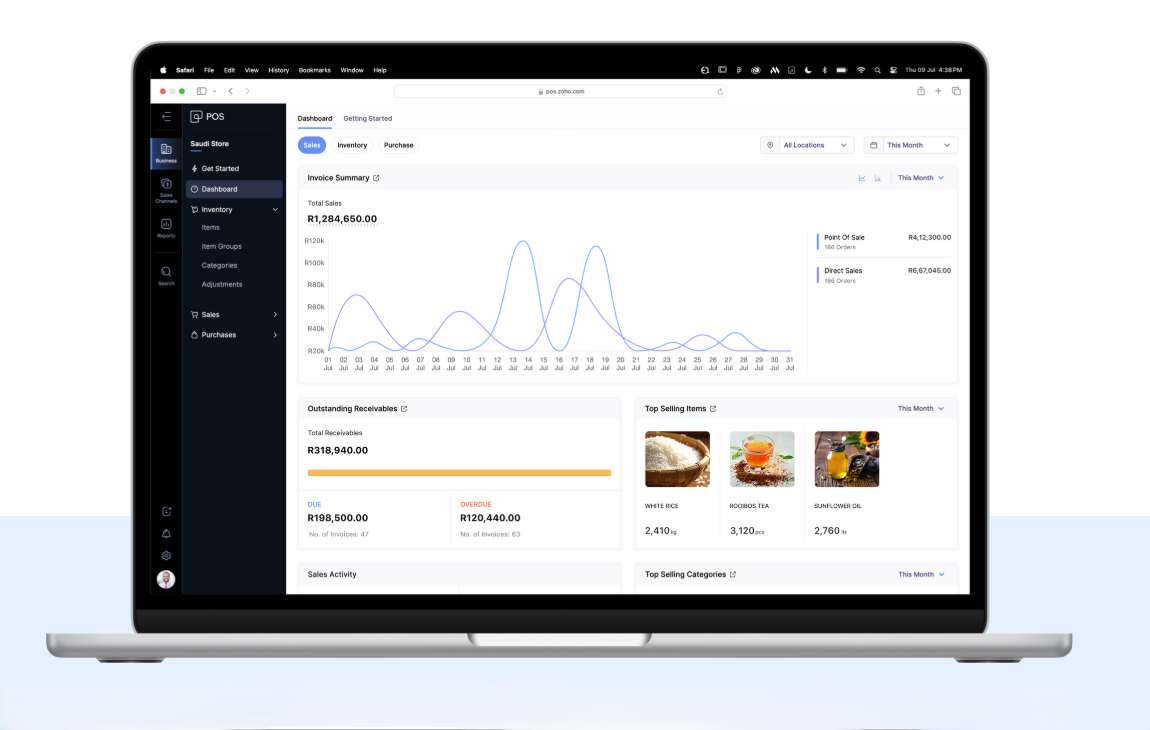Open Items under Inventory
Image resolution: width=1150 pixels, height=730 pixels.
click(x=210, y=227)
